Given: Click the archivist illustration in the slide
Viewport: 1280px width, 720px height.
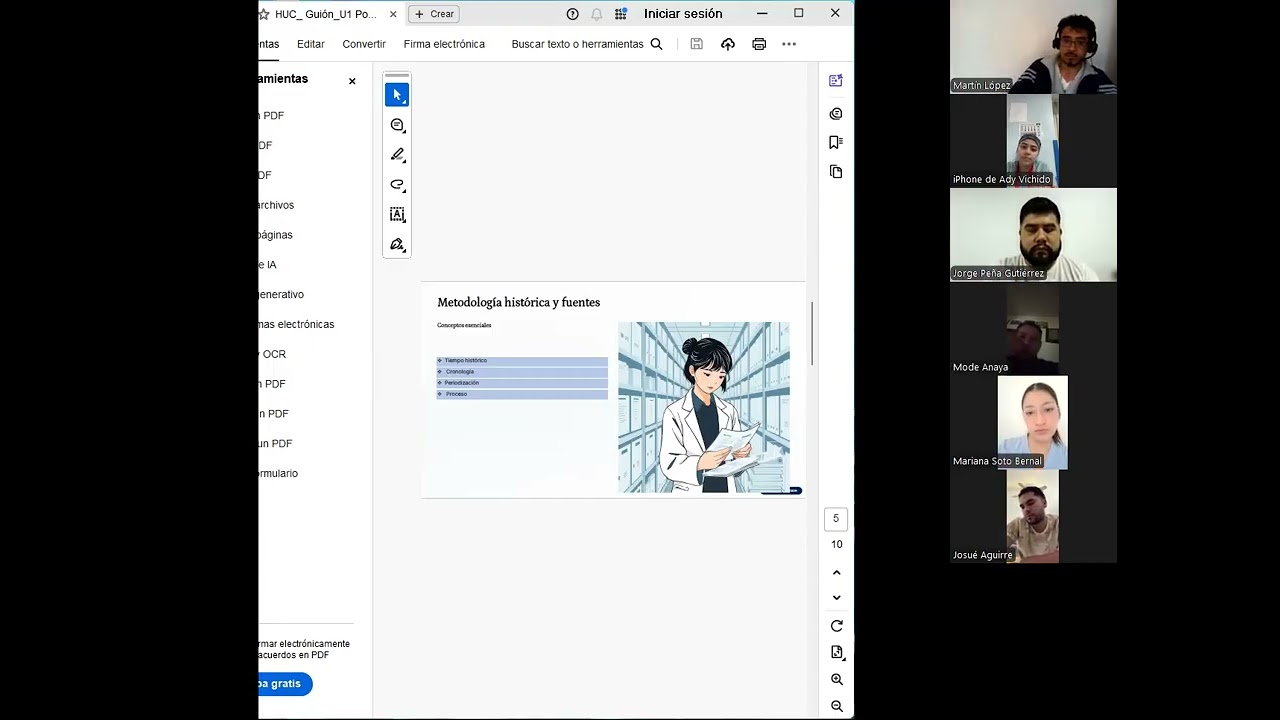Looking at the screenshot, I should (704, 407).
